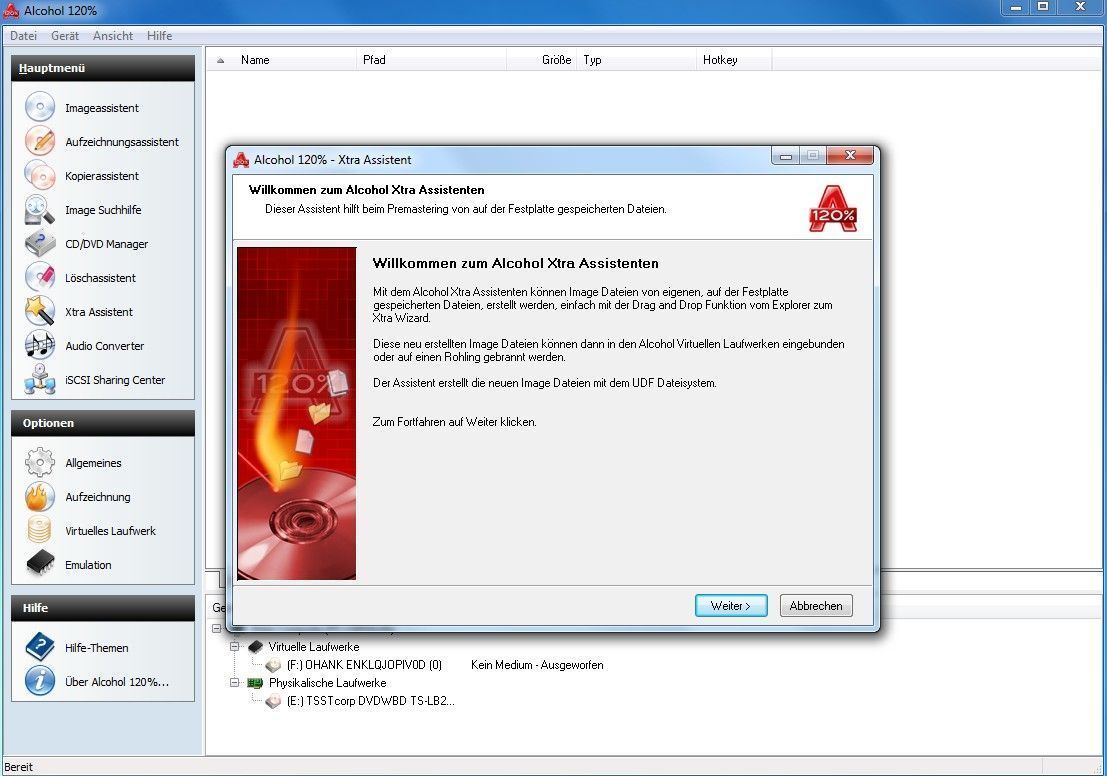This screenshot has width=1107, height=776.
Task: Collapse the Virtuelle Laufwerke tree node
Action: [234, 646]
